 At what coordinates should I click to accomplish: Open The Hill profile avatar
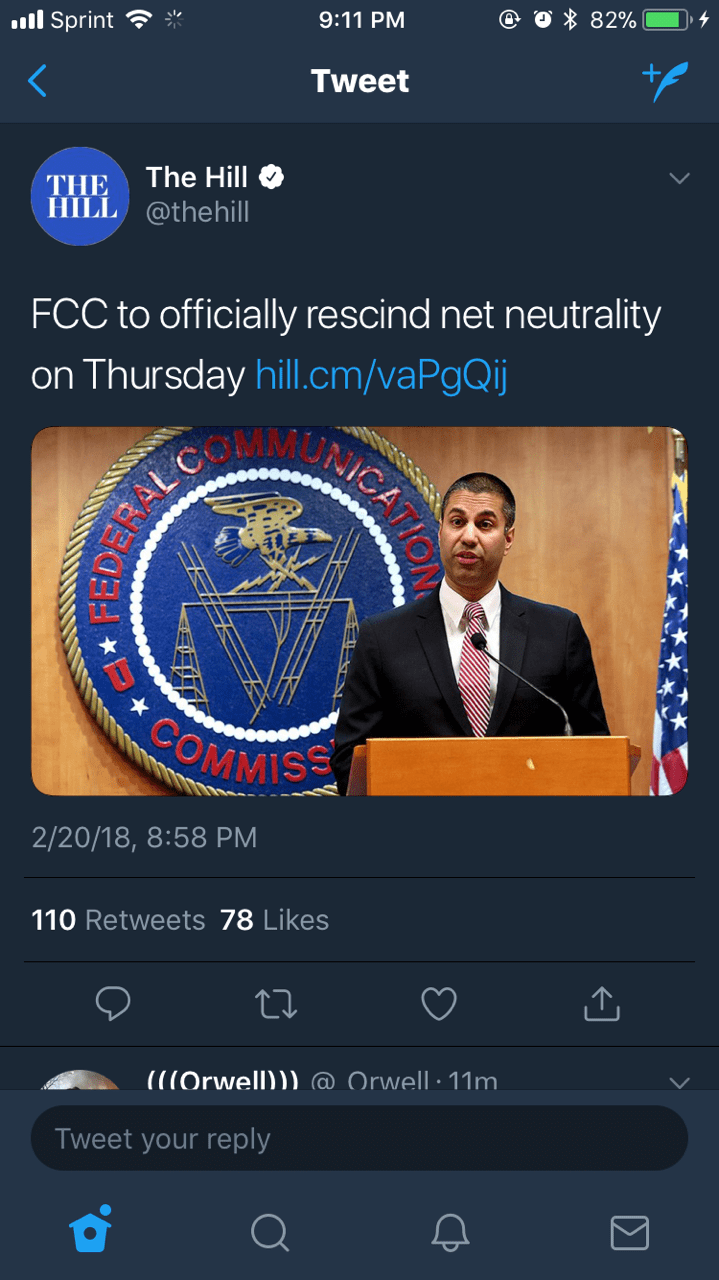[x=80, y=196]
